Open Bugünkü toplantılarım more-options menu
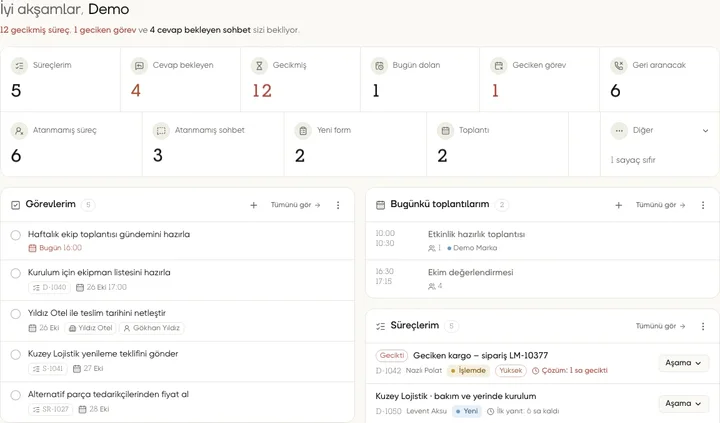 (703, 205)
